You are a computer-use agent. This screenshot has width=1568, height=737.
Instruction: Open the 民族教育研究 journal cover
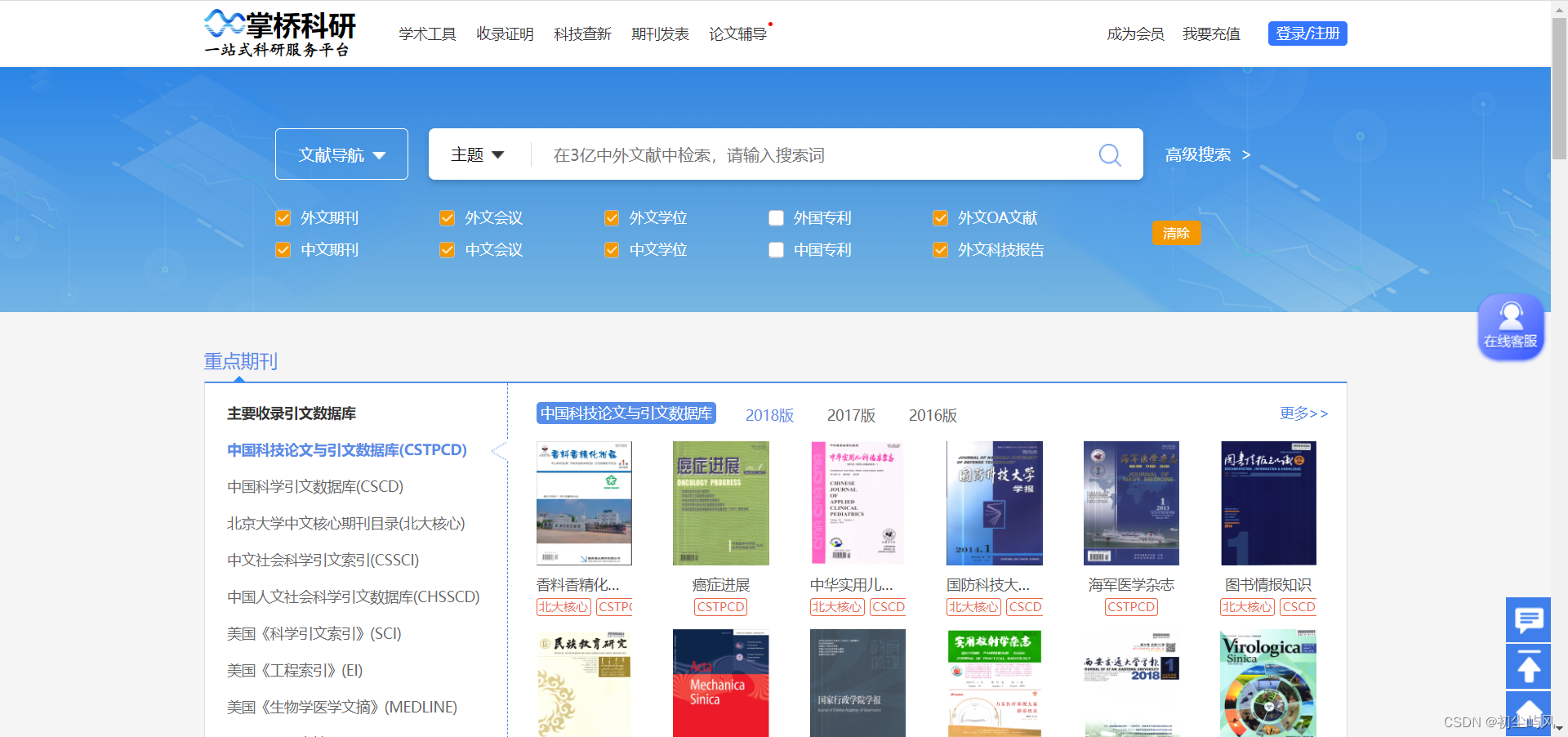pos(584,683)
